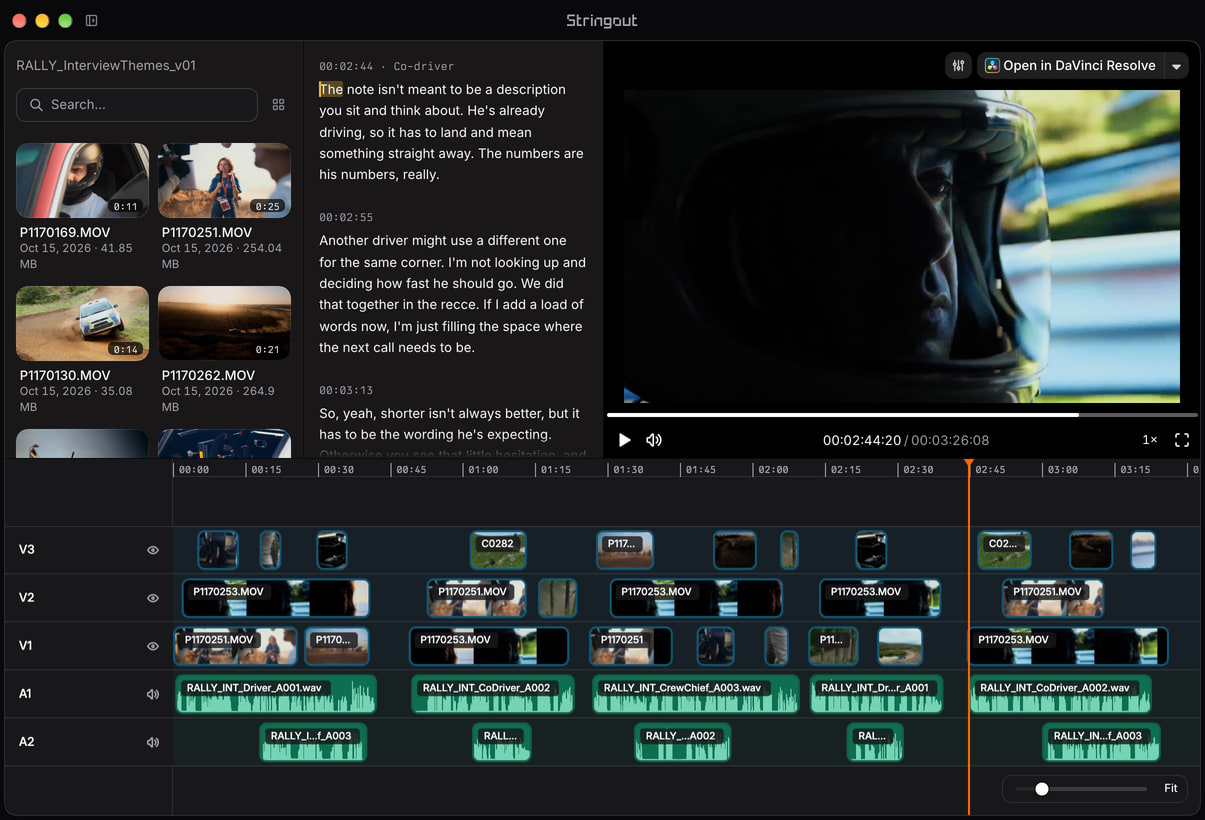
Task: Open the video adjustment sliders settings
Action: [x=959, y=66]
